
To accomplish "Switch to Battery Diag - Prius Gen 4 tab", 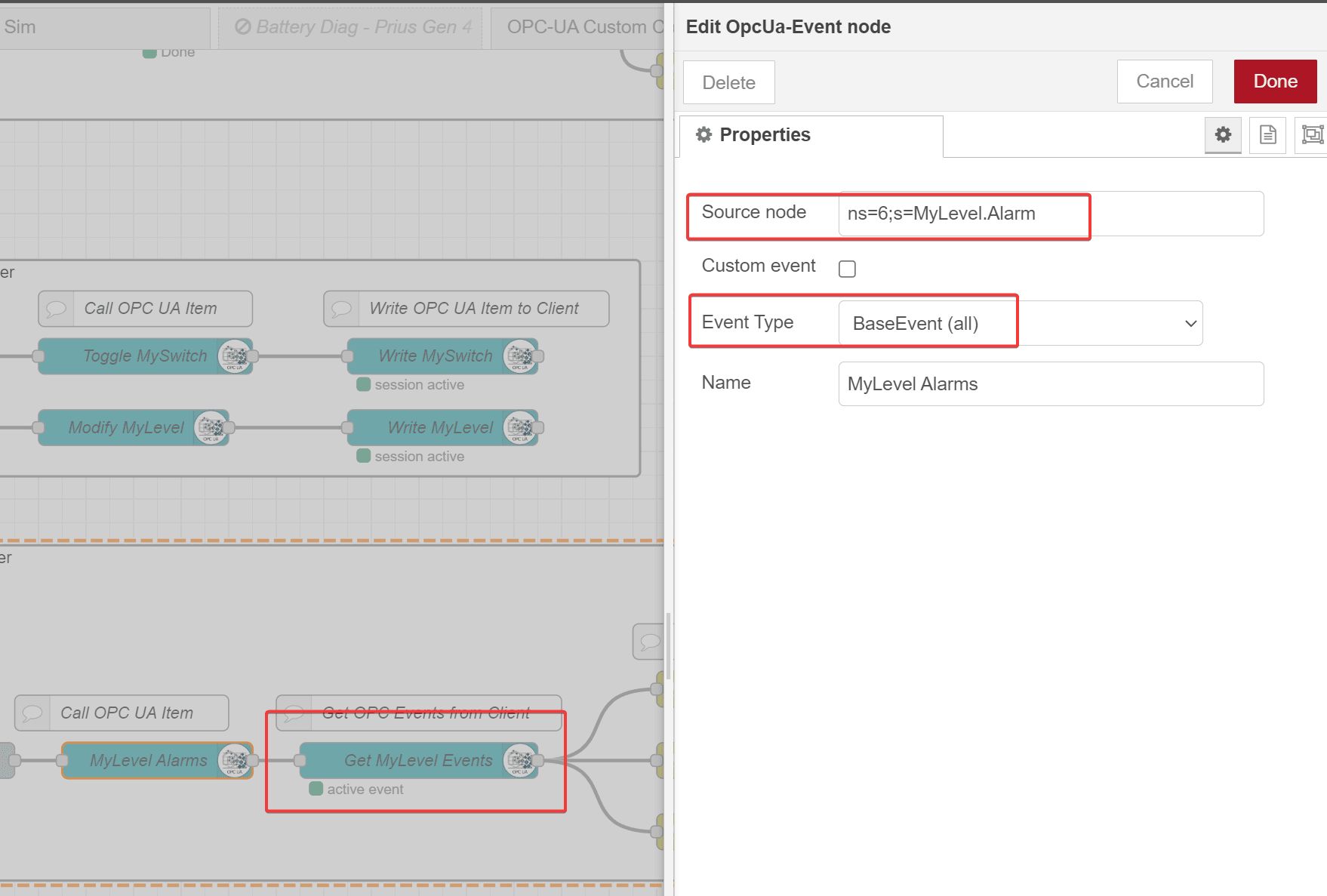I will click(352, 27).
